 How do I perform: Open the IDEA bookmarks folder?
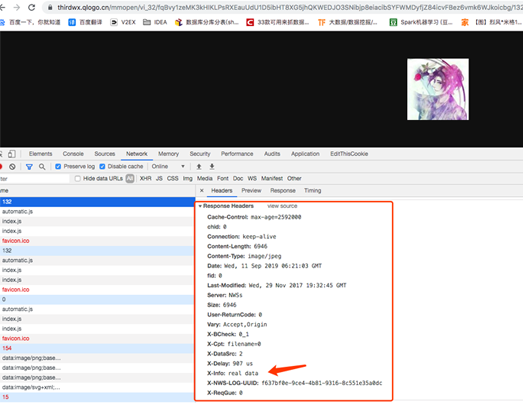pos(155,22)
